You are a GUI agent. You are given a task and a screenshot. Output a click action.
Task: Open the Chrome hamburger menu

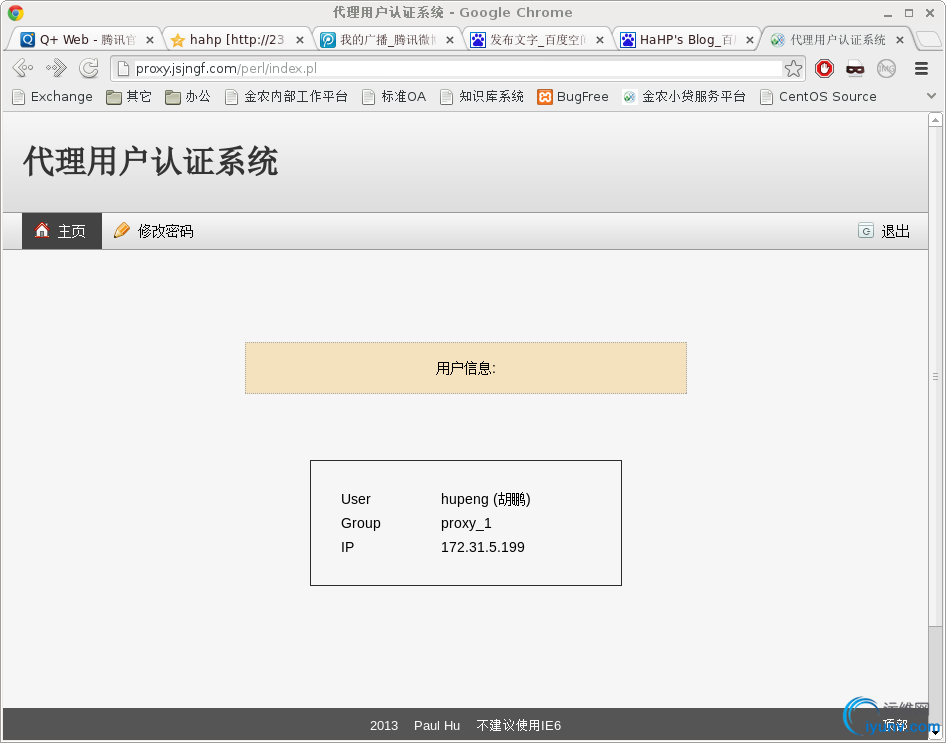coord(921,69)
